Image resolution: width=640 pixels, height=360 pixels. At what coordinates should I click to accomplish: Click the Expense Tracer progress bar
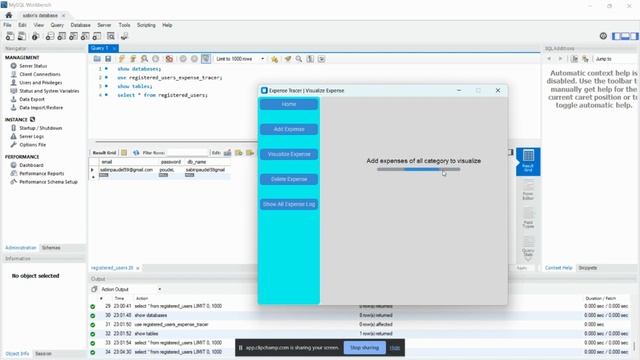click(x=418, y=169)
